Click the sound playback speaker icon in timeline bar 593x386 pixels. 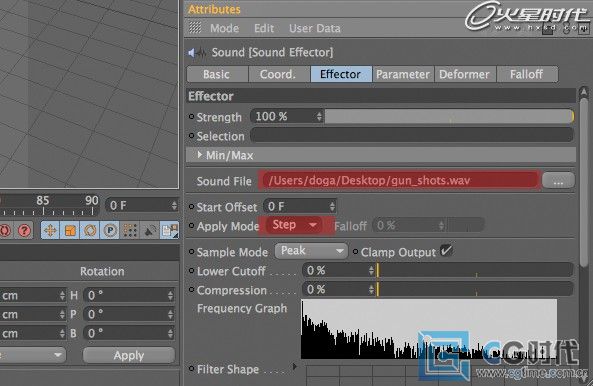click(150, 230)
